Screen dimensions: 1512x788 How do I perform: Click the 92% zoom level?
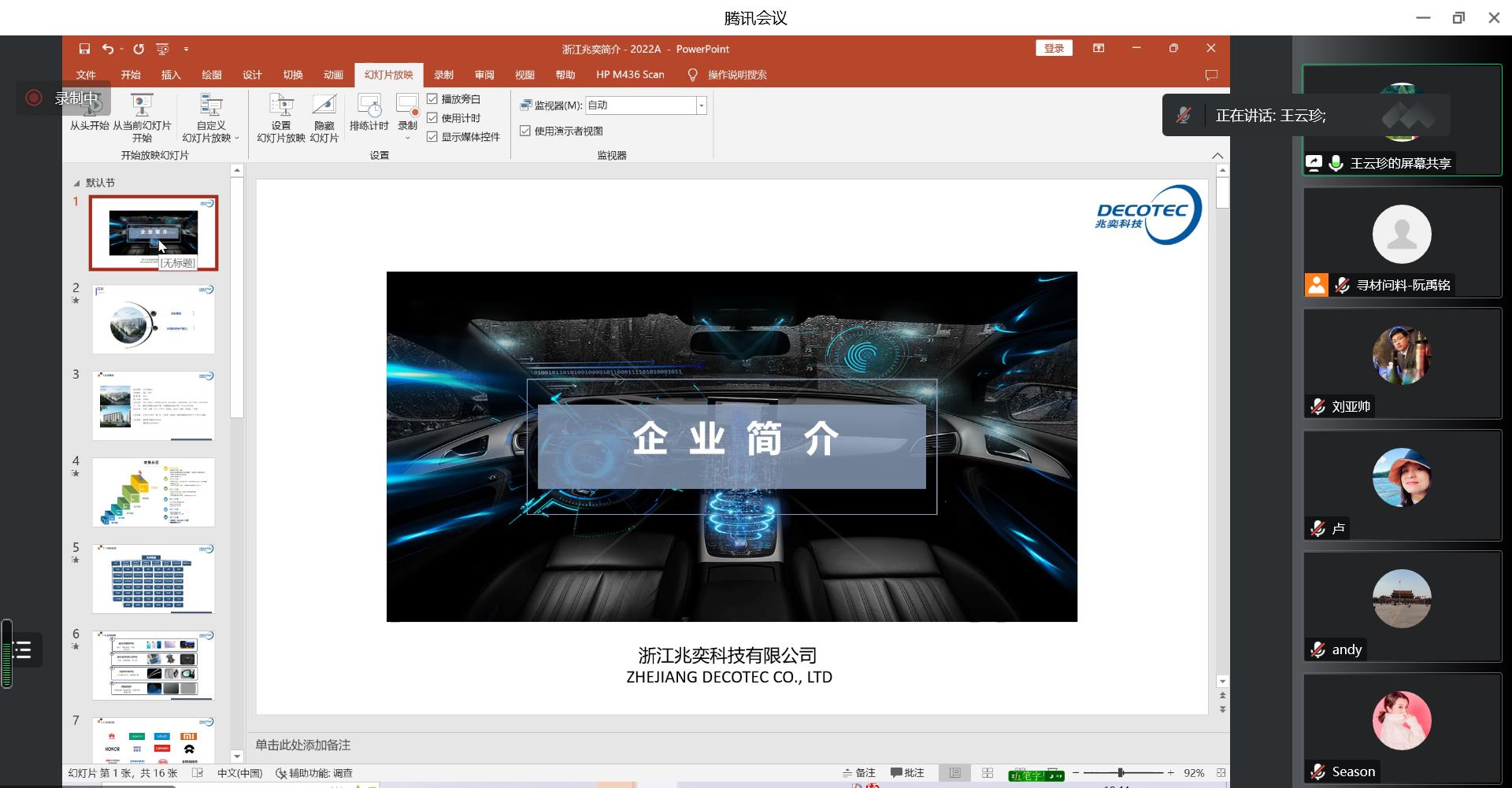1194,773
